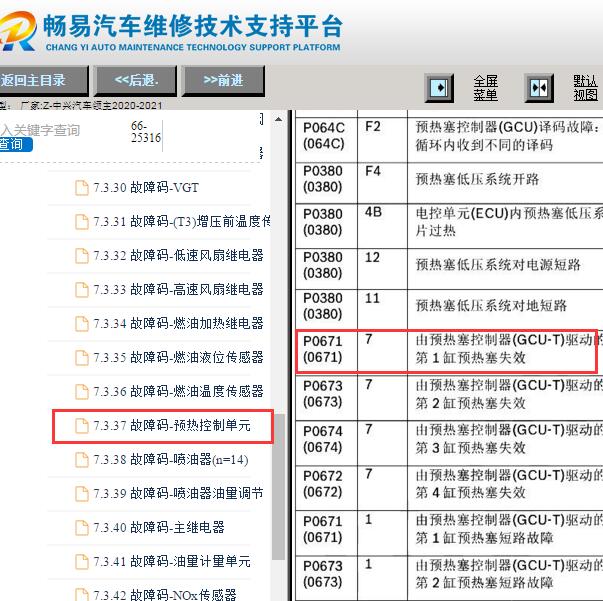Click document icon of 7.3.39 entry

pos(82,494)
